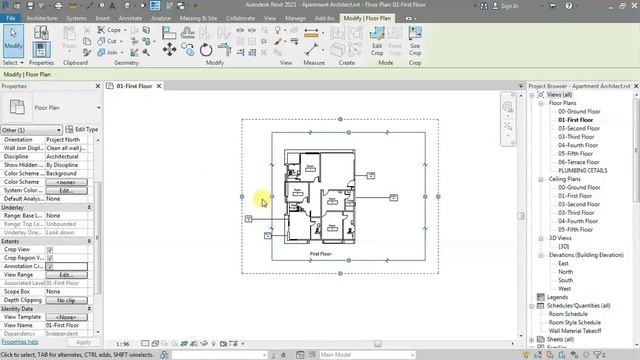Click the Color Scheme <none> button

click(66, 182)
